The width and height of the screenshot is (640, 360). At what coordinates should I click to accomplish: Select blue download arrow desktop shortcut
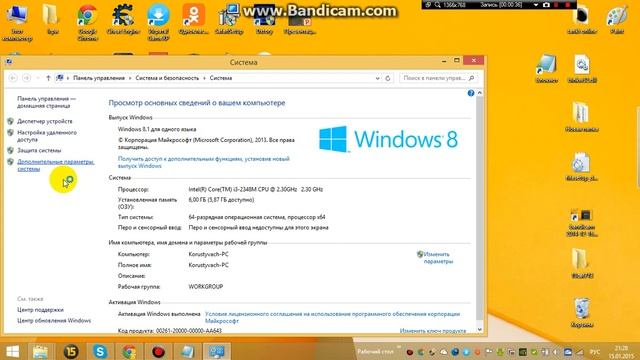[158, 22]
